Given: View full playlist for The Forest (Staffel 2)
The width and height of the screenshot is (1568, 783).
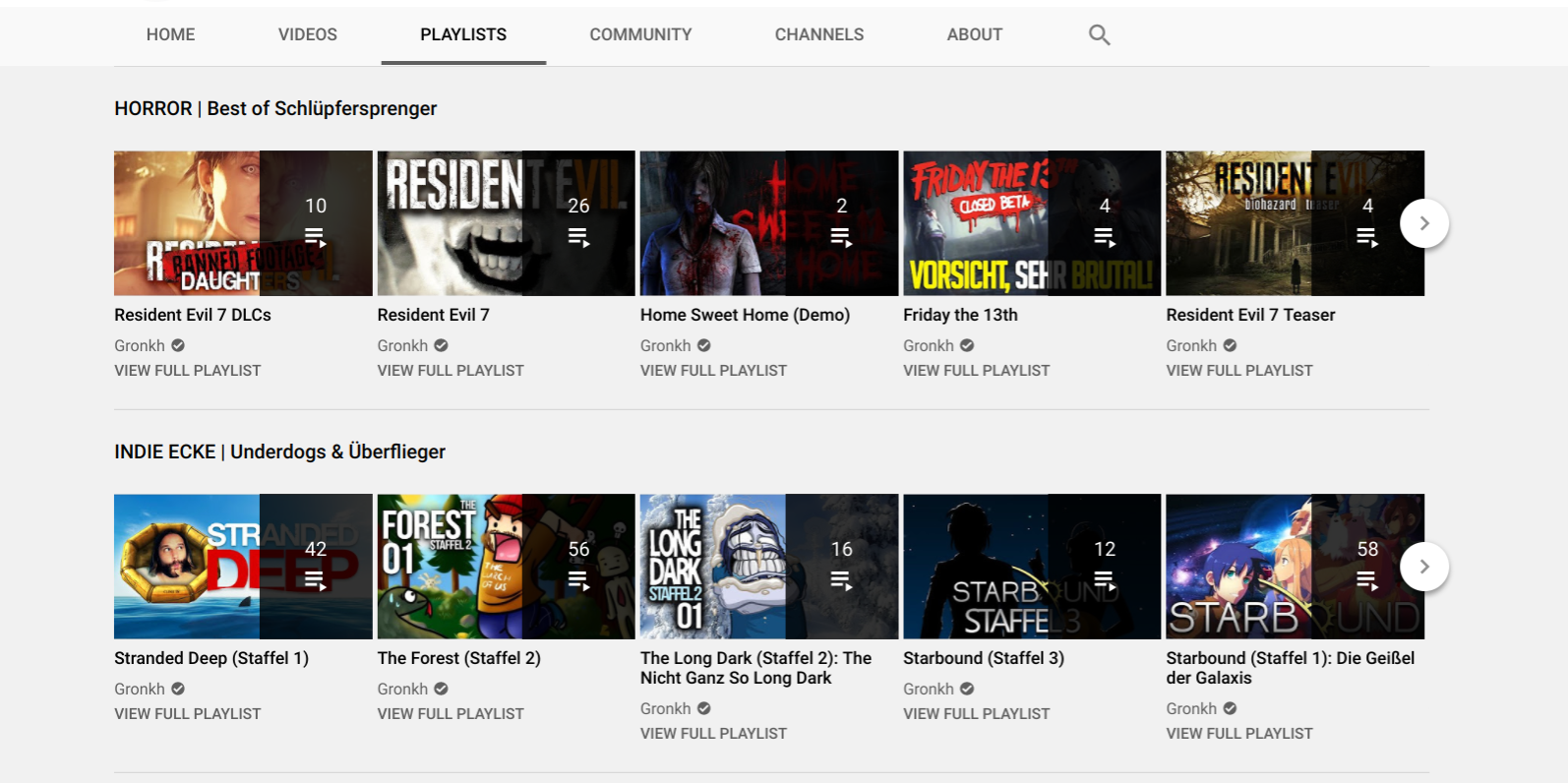Looking at the screenshot, I should (451, 714).
